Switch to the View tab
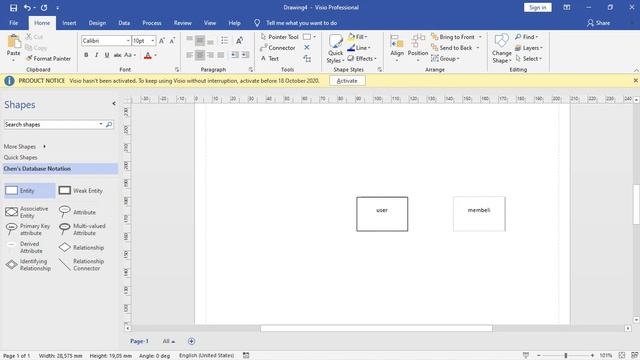640x360 pixels. (210, 23)
